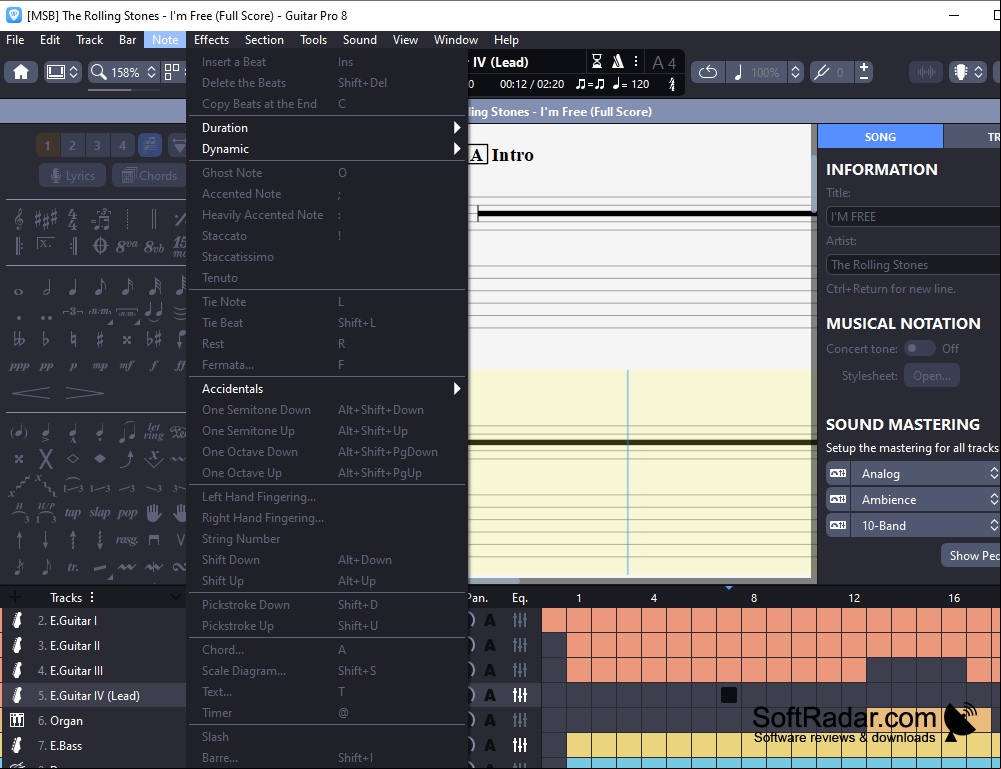Apply the 8va octave marking
1001x769 pixels.
(x=126, y=246)
